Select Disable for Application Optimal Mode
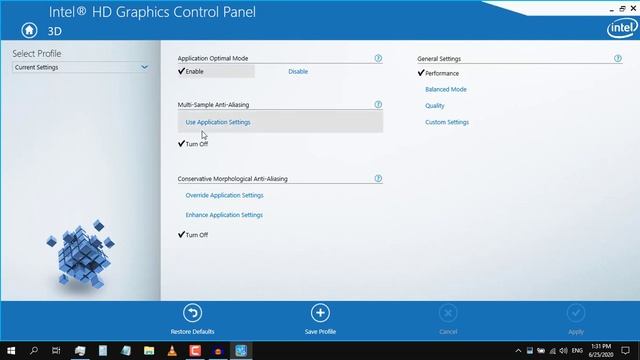Viewport: 640px width, 360px height. tap(298, 71)
